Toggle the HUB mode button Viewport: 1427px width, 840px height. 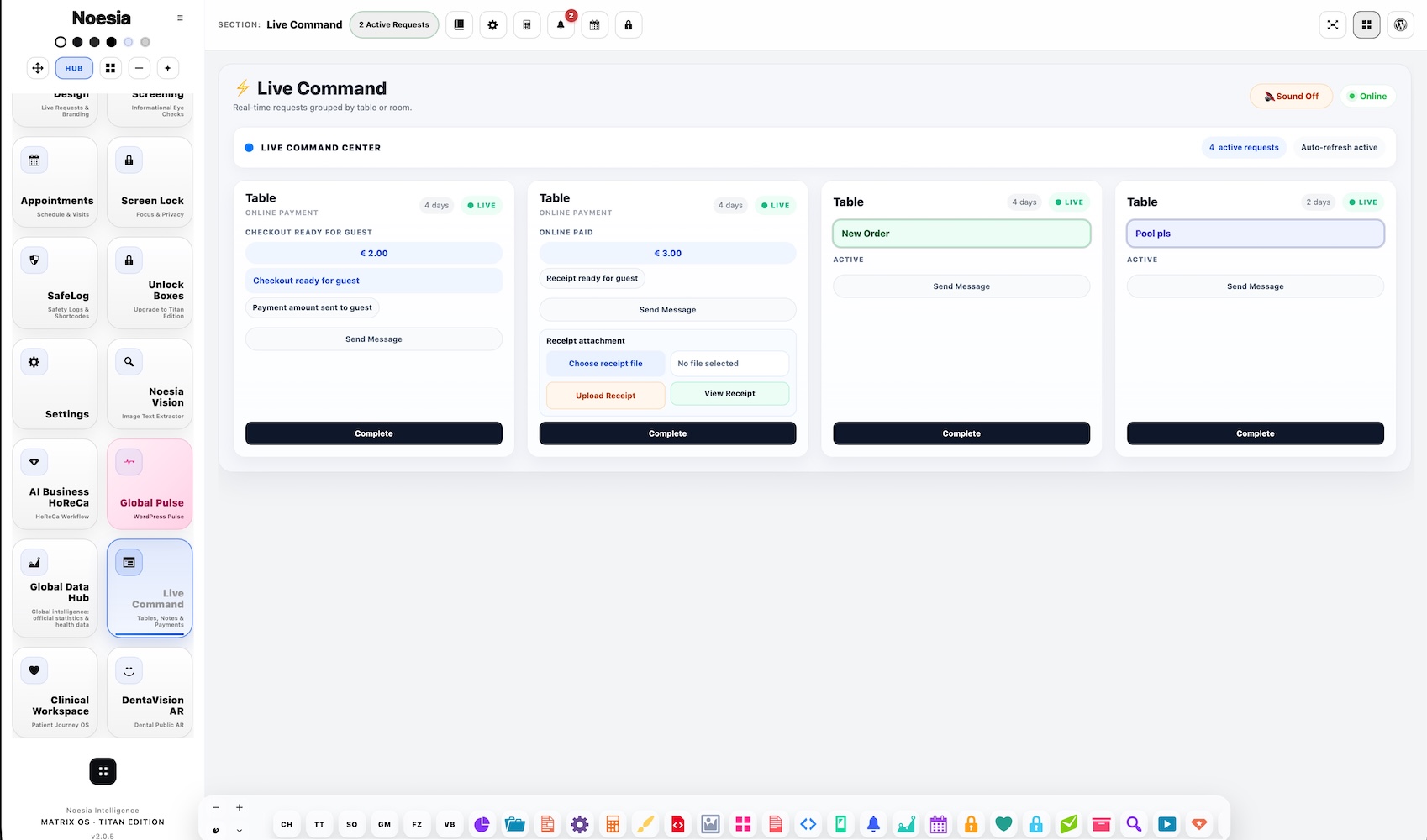(x=74, y=68)
